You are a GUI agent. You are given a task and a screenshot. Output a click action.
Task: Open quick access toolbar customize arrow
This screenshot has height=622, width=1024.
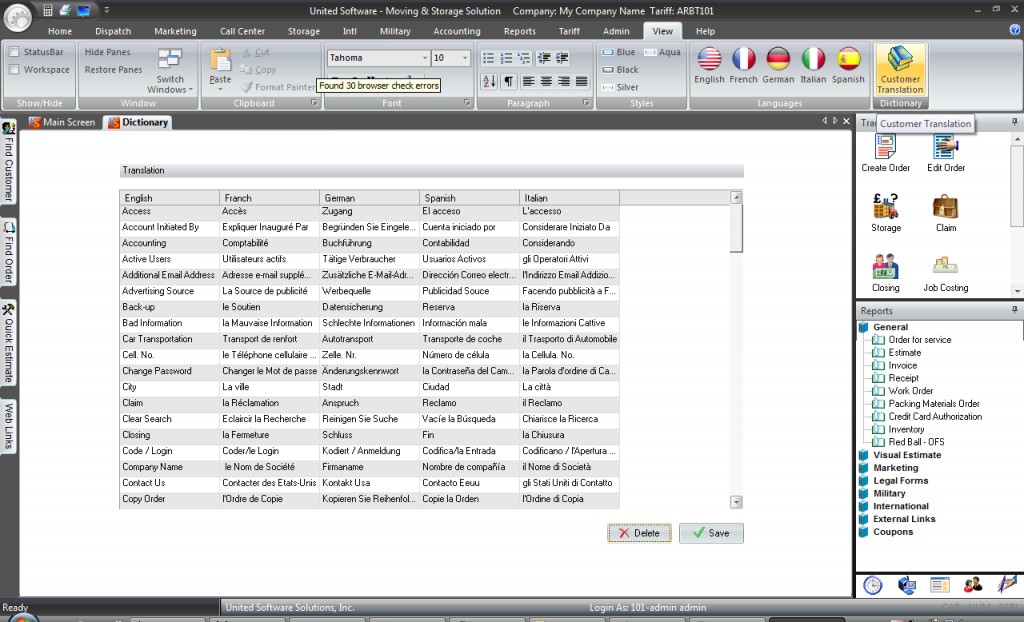tap(106, 10)
